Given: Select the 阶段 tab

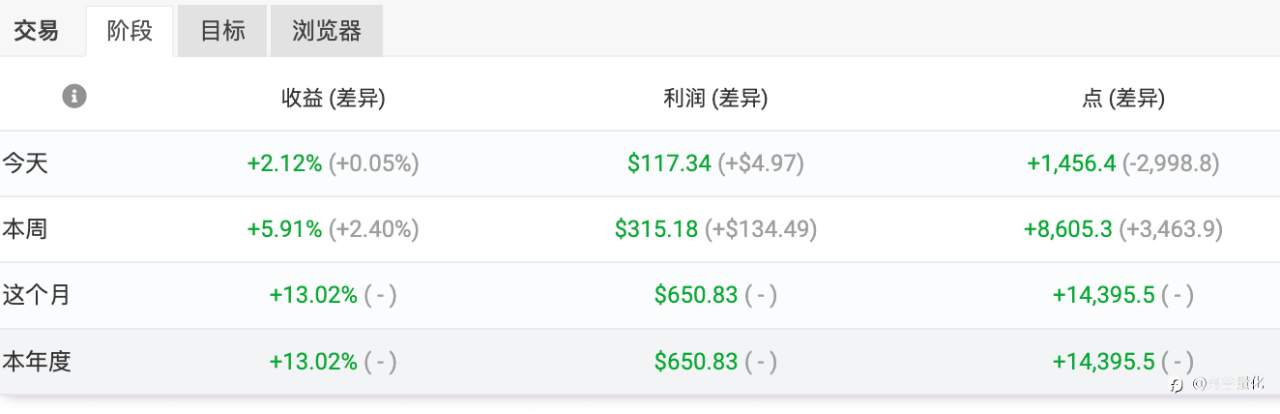Looking at the screenshot, I should tap(130, 31).
